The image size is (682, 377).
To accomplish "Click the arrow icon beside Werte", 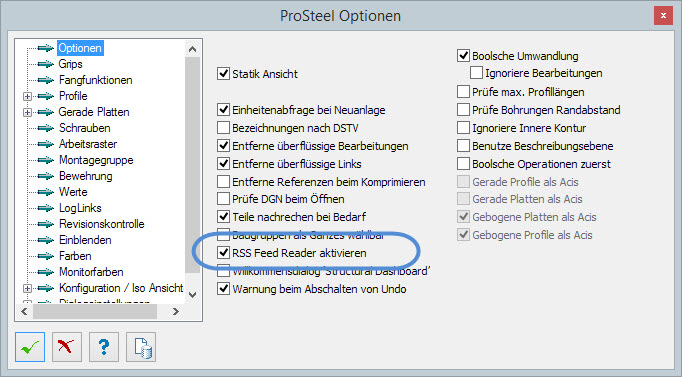I will pyautogui.click(x=46, y=192).
